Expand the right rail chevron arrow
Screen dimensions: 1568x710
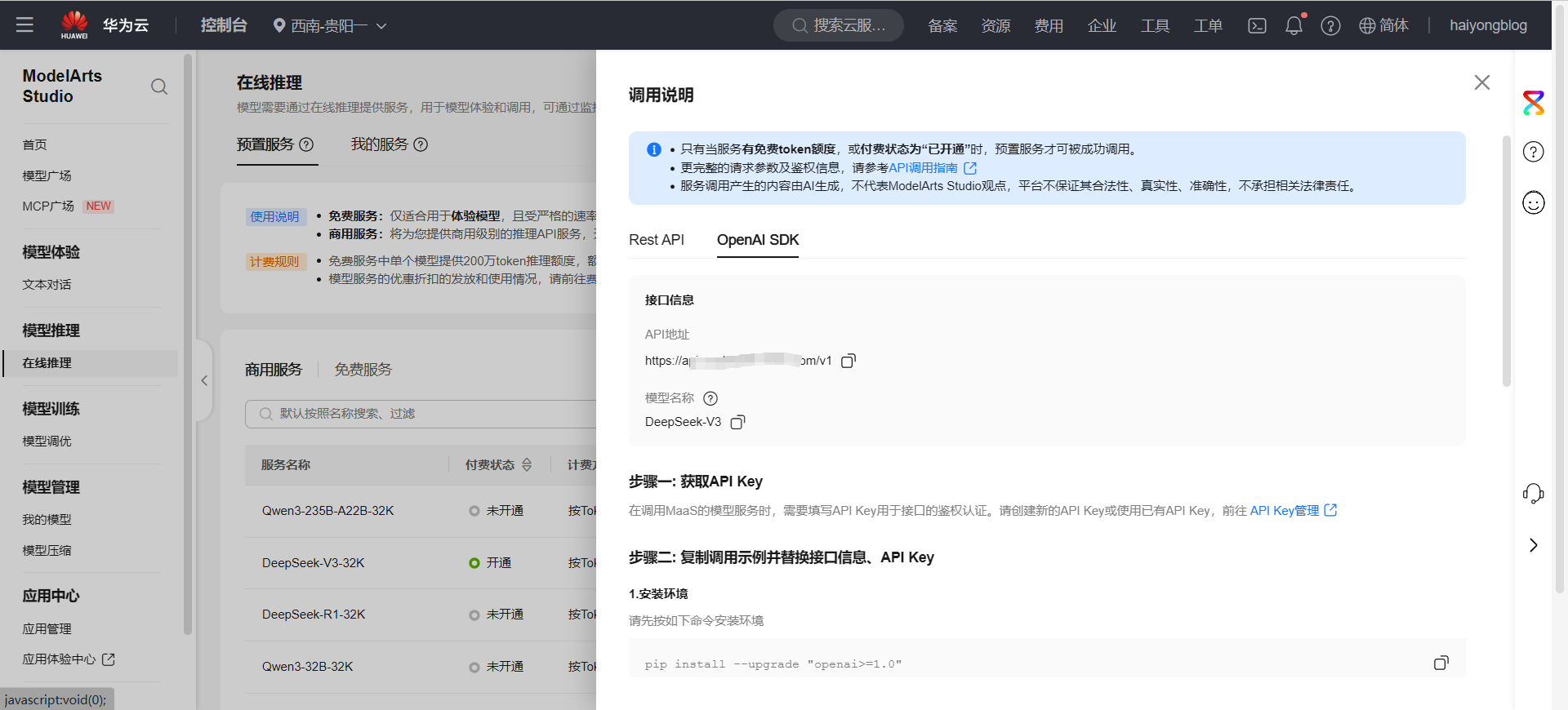[x=1534, y=545]
